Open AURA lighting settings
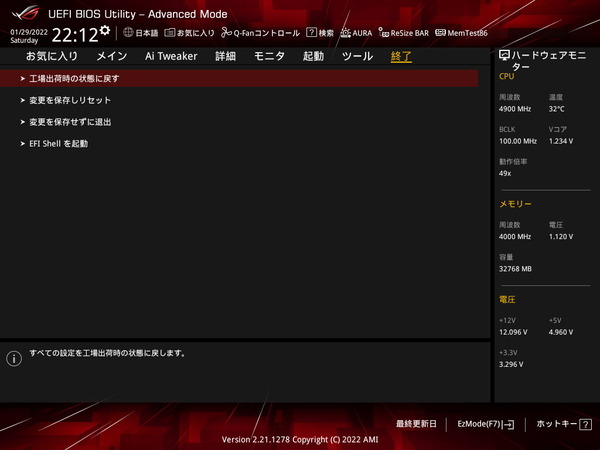This screenshot has height=450, width=600. point(356,33)
